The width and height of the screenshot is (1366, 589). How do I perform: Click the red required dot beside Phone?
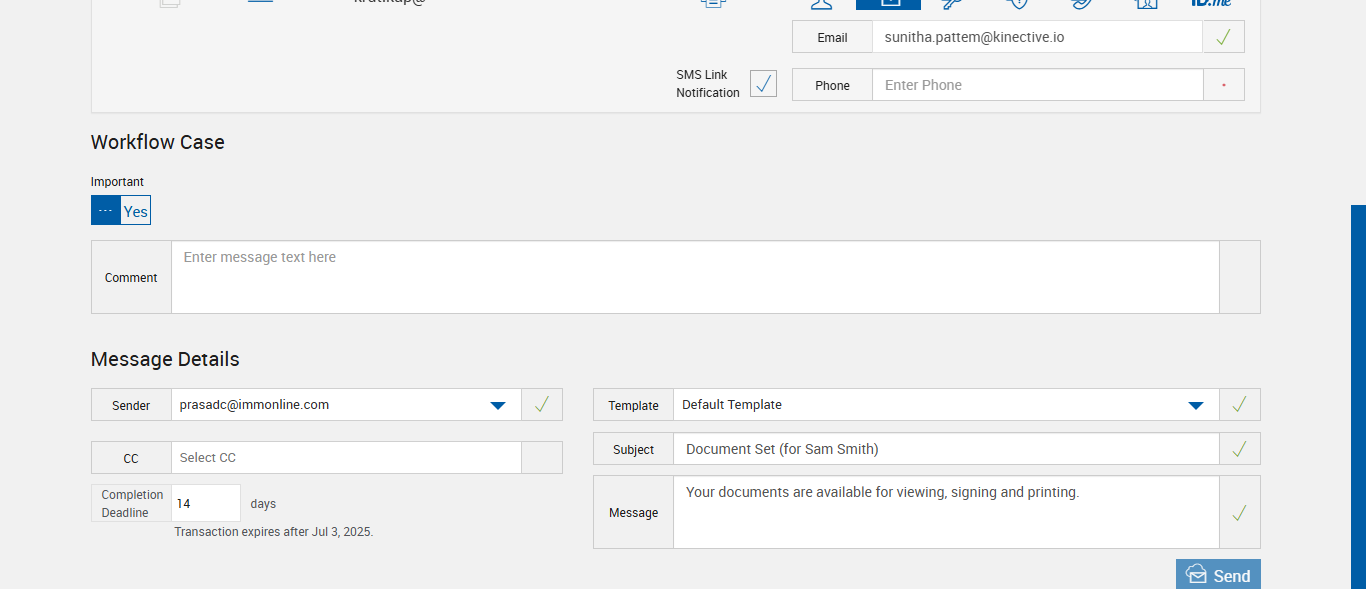click(1223, 85)
